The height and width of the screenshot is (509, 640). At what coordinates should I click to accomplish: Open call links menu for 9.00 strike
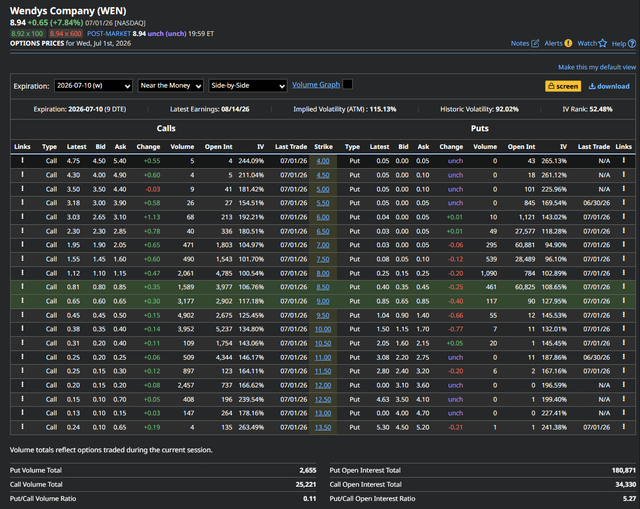point(22,301)
